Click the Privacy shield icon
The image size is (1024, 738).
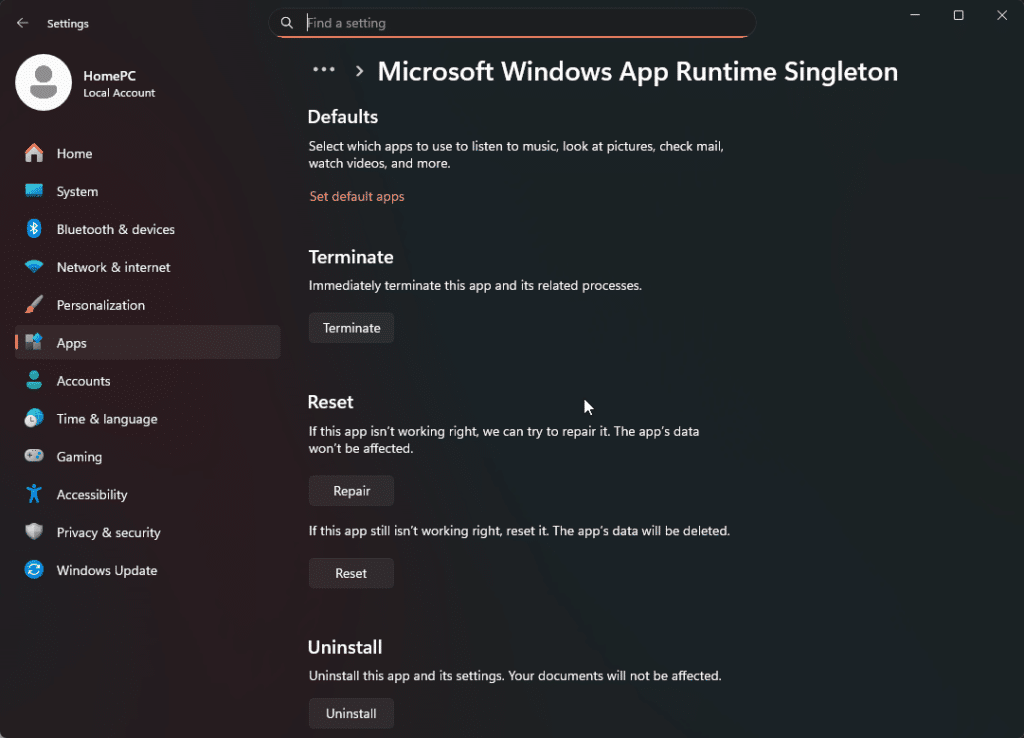pos(34,532)
